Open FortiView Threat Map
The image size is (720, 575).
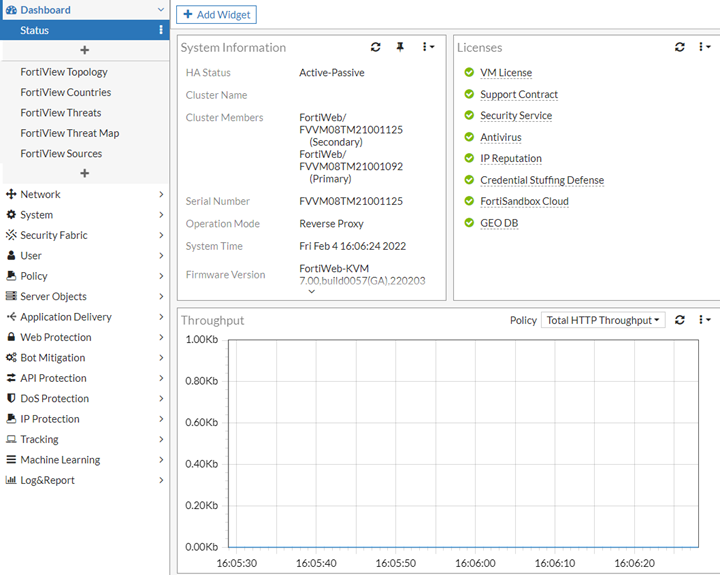point(70,133)
